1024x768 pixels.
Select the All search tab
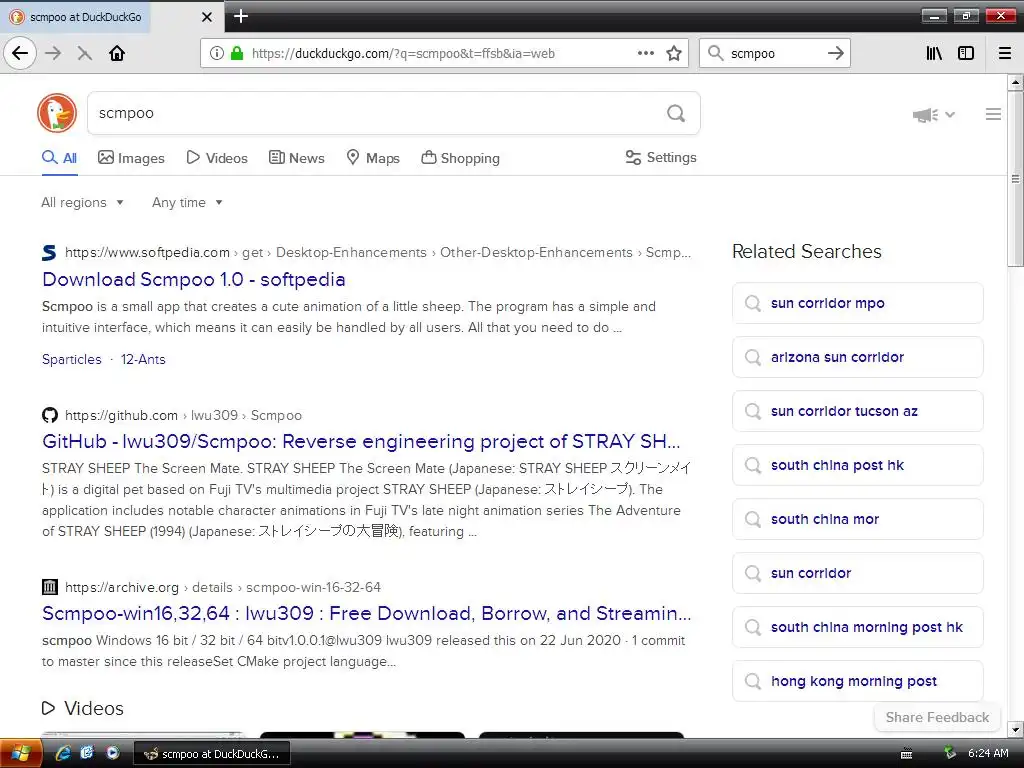point(59,158)
